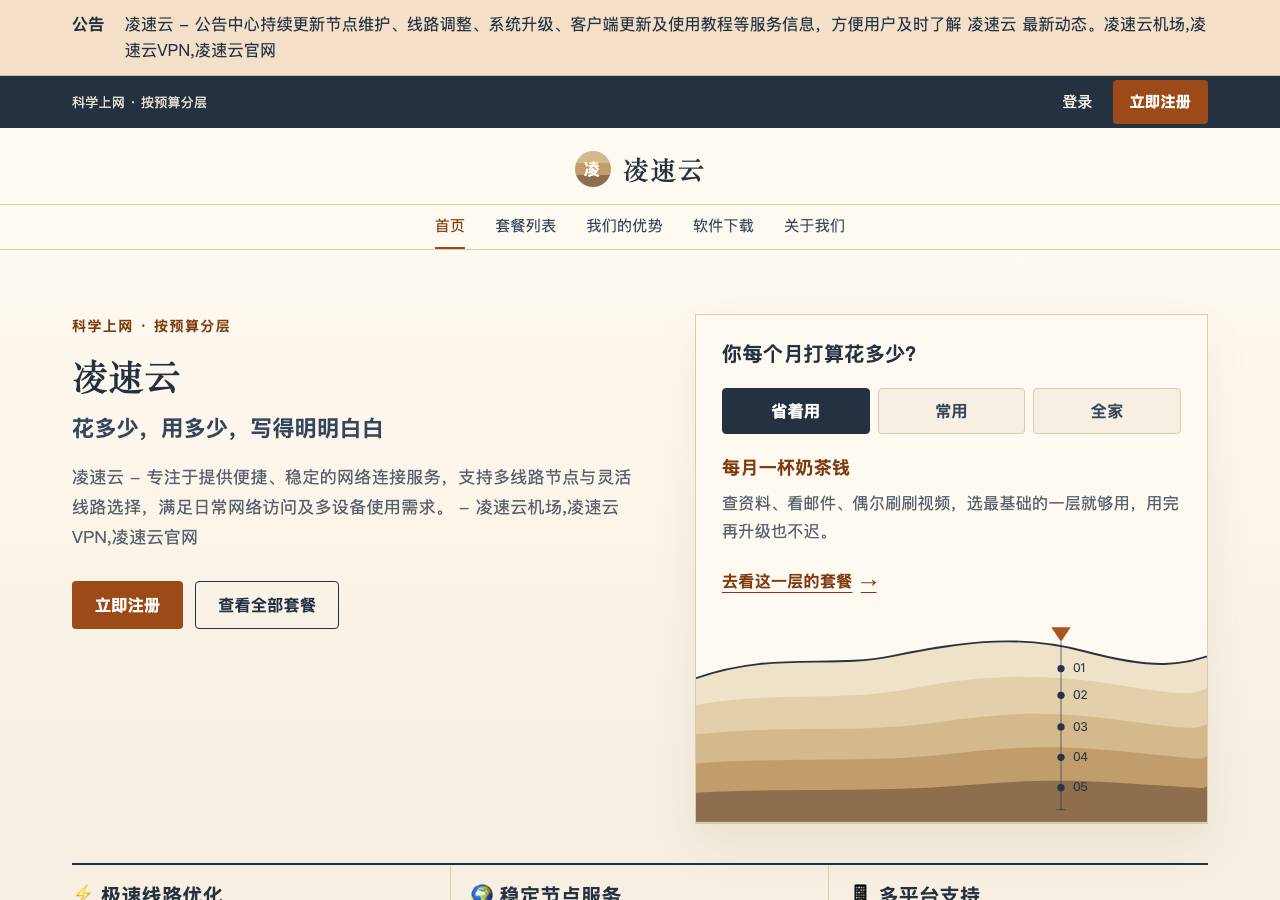Screen dimensions: 1280x900
Task: Click the 凌速云 site title beside the logo
Action: click(x=664, y=170)
